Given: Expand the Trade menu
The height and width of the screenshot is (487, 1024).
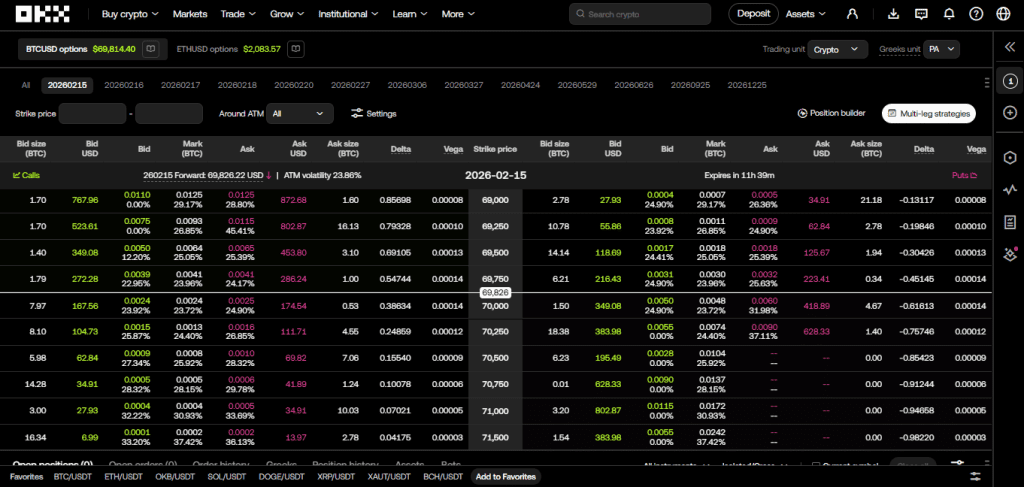Looking at the screenshot, I should [238, 14].
